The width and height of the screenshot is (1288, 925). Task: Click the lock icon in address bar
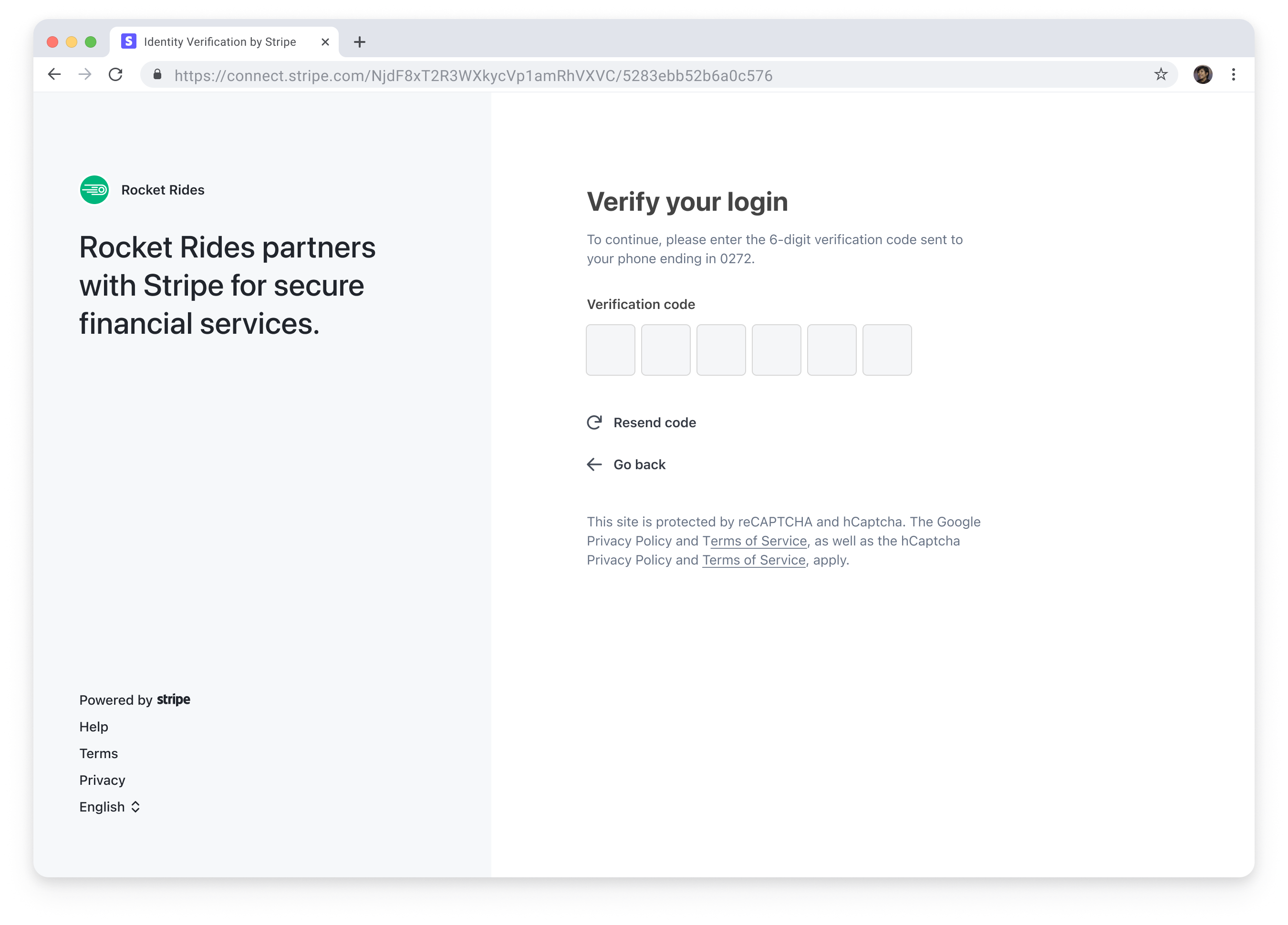158,75
